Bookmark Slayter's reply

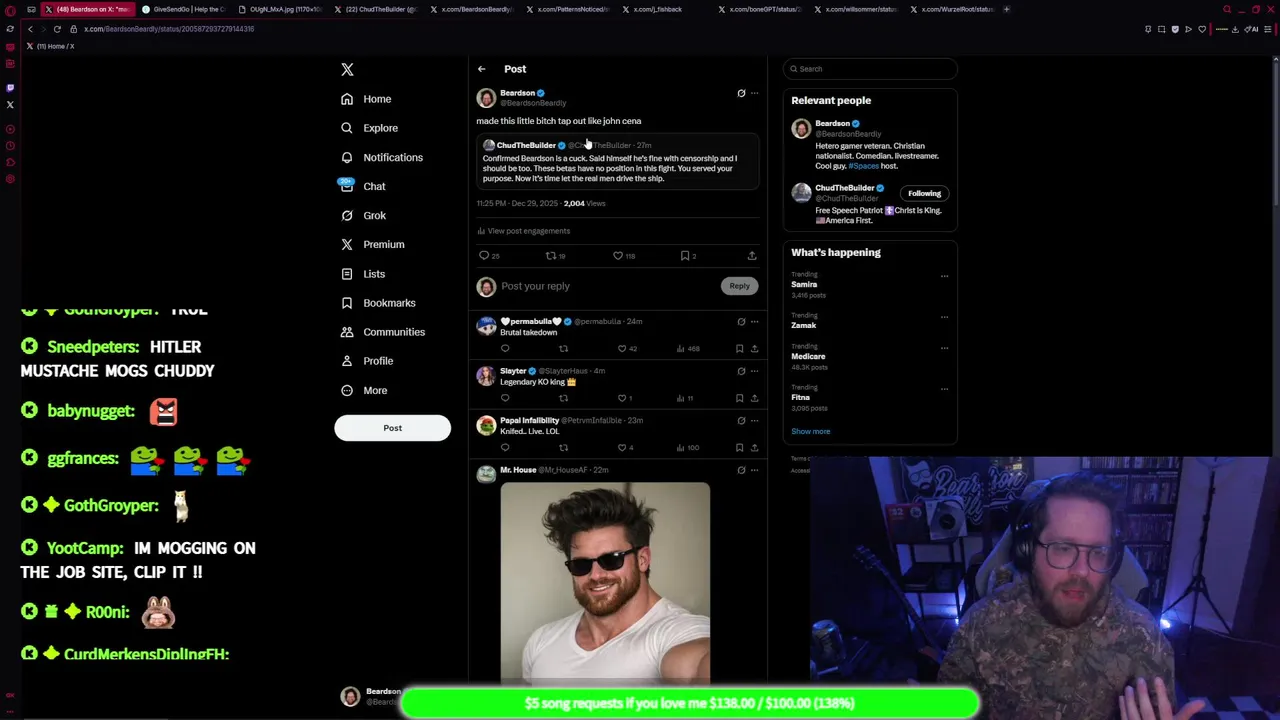(739, 398)
